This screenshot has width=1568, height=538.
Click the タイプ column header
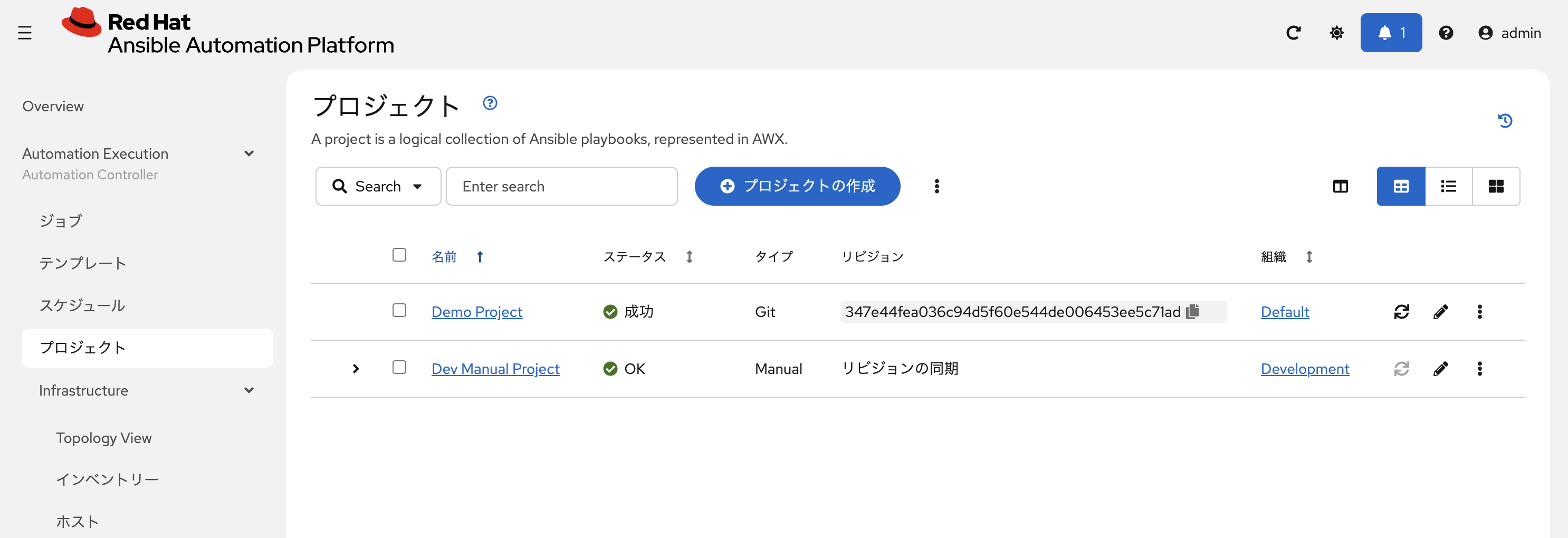coord(773,257)
